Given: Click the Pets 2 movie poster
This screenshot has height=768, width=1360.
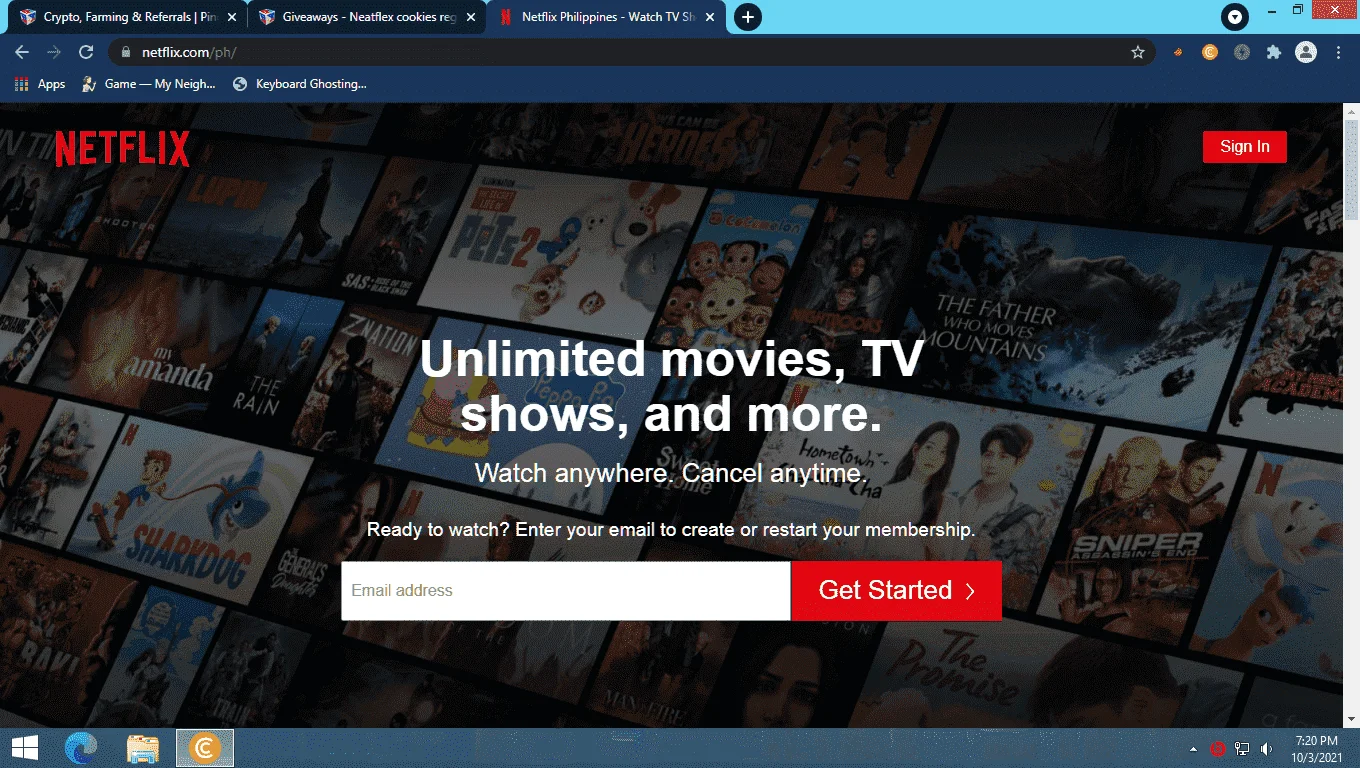Looking at the screenshot, I should pyautogui.click(x=560, y=245).
